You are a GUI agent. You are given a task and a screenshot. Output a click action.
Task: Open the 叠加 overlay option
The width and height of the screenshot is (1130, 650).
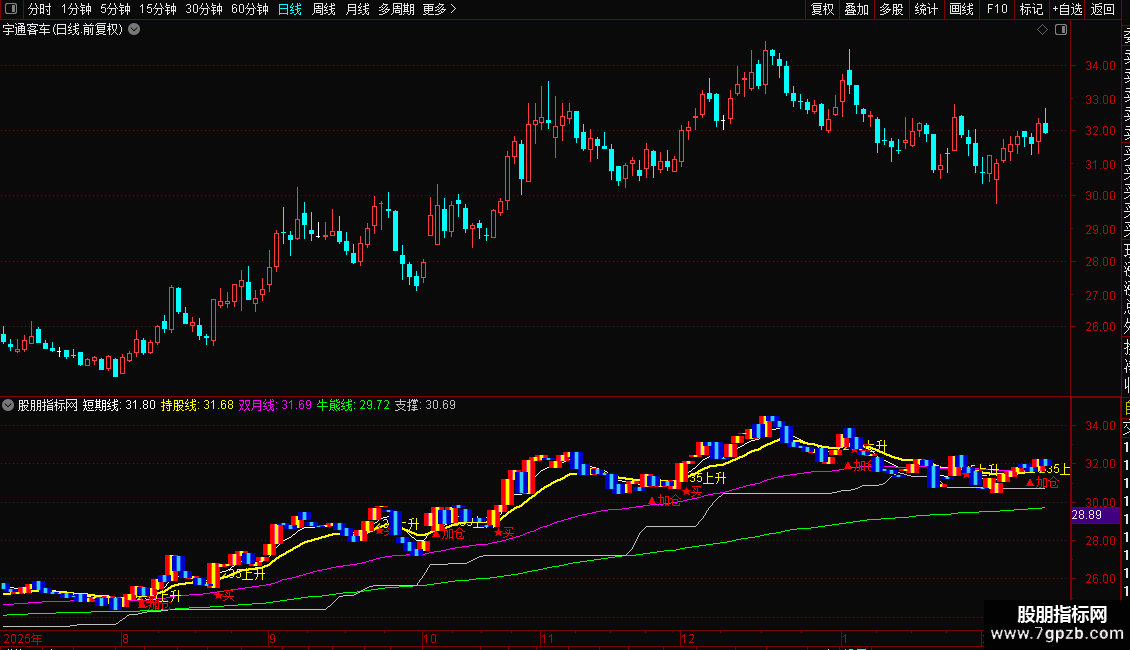(857, 10)
